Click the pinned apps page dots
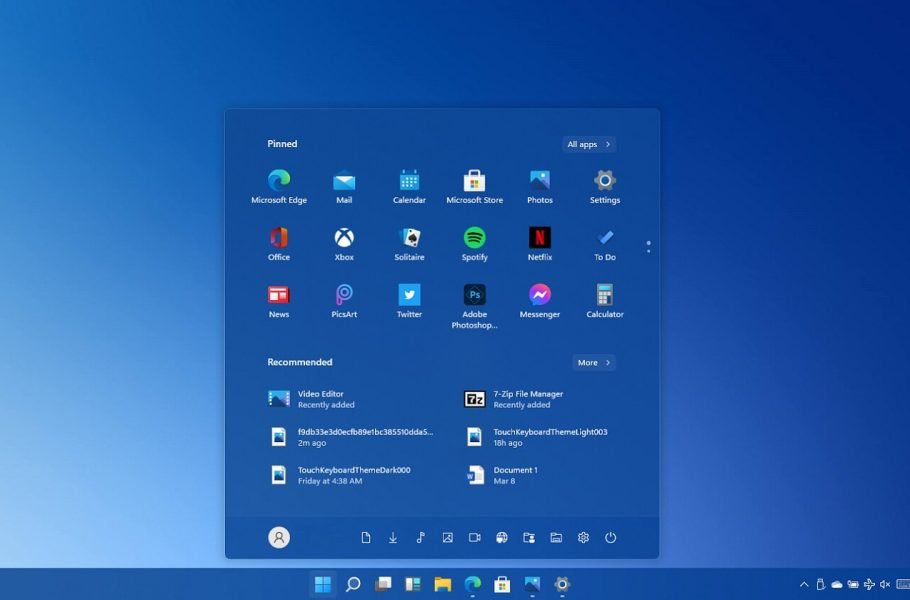 coord(648,247)
